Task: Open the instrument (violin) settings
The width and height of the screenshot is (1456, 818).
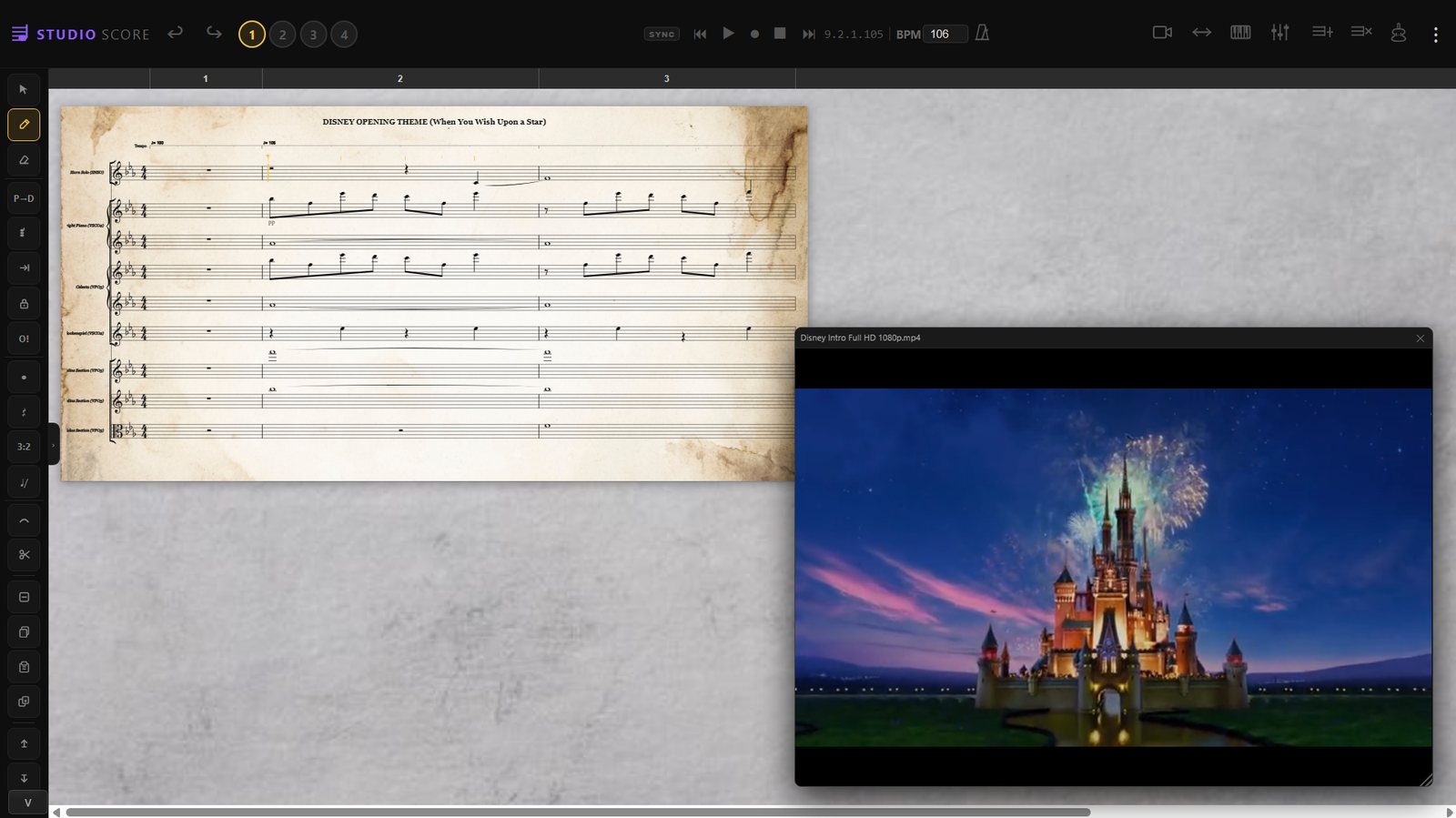Action: 1399,33
